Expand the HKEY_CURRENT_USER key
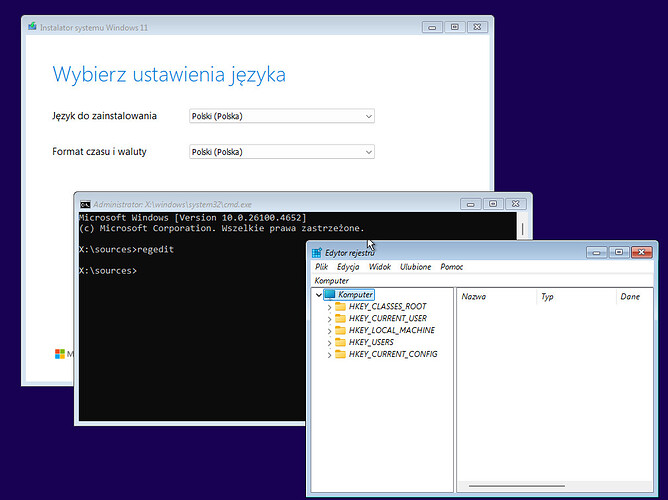The height and width of the screenshot is (500, 668). click(x=329, y=319)
